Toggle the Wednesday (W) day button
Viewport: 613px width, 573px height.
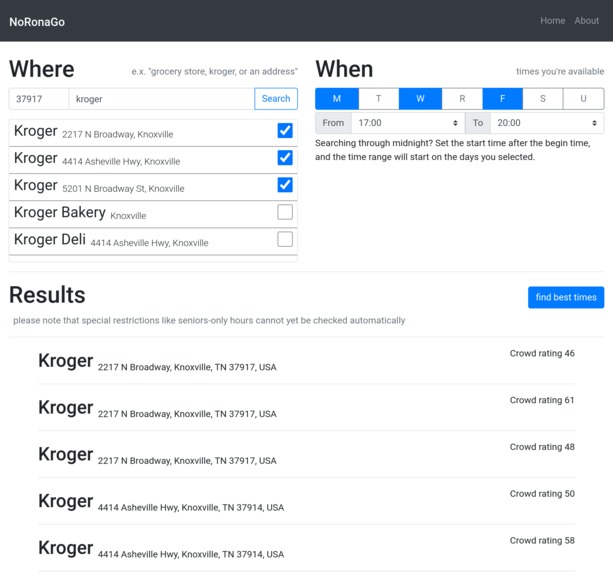[420, 98]
